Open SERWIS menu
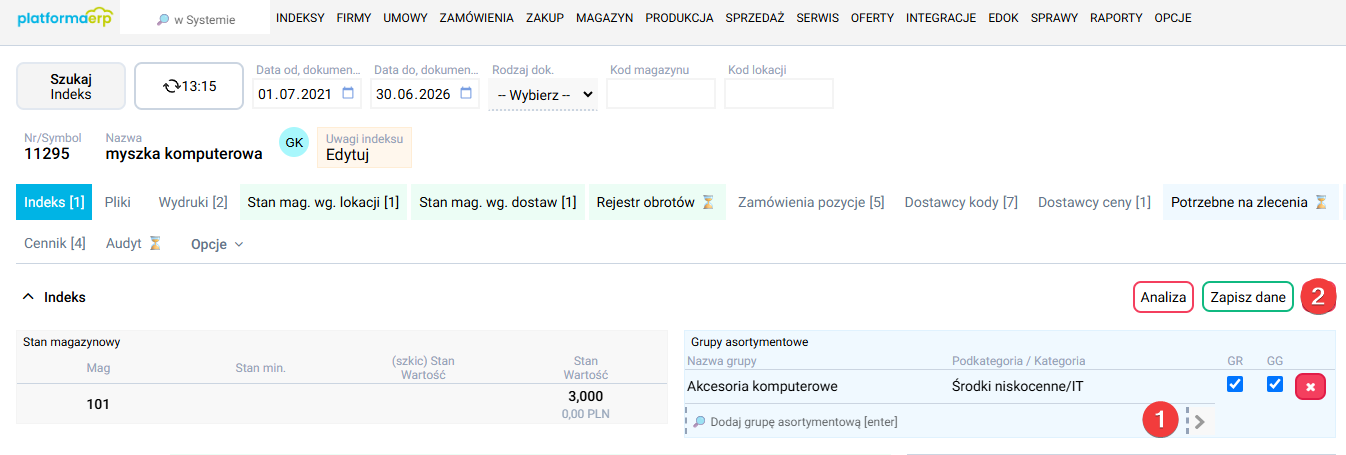 818,18
